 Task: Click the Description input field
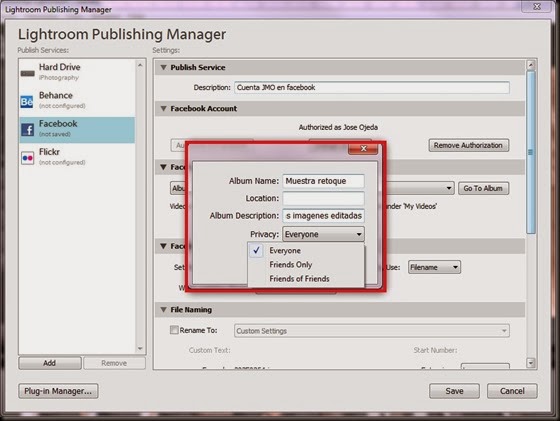tap(371, 87)
